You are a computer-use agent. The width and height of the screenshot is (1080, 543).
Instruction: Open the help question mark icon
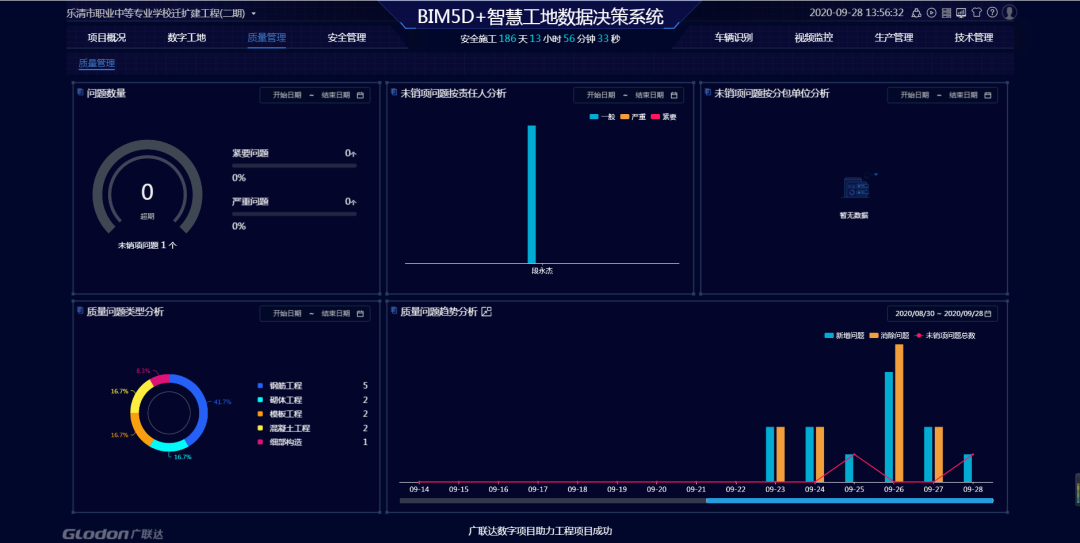click(x=993, y=12)
